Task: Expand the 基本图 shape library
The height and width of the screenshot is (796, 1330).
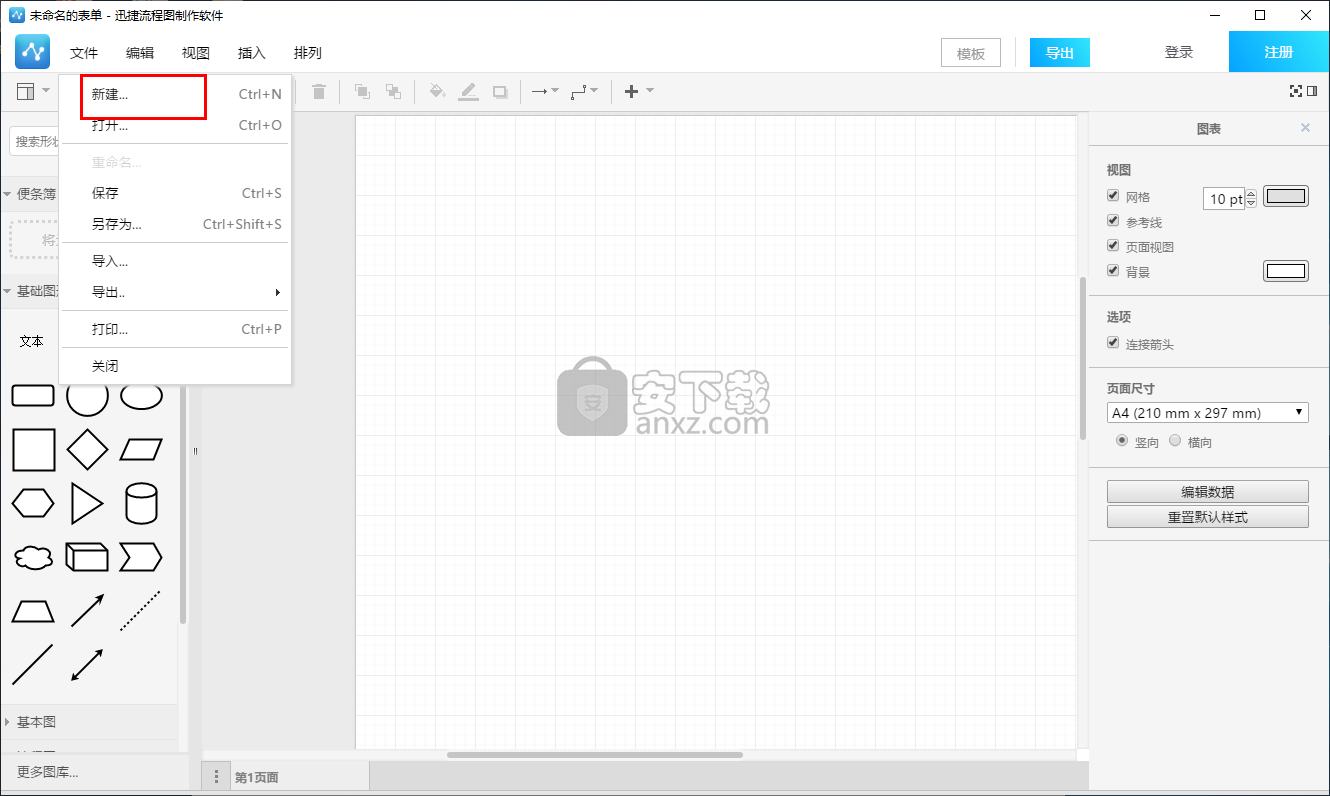Action: 89,722
